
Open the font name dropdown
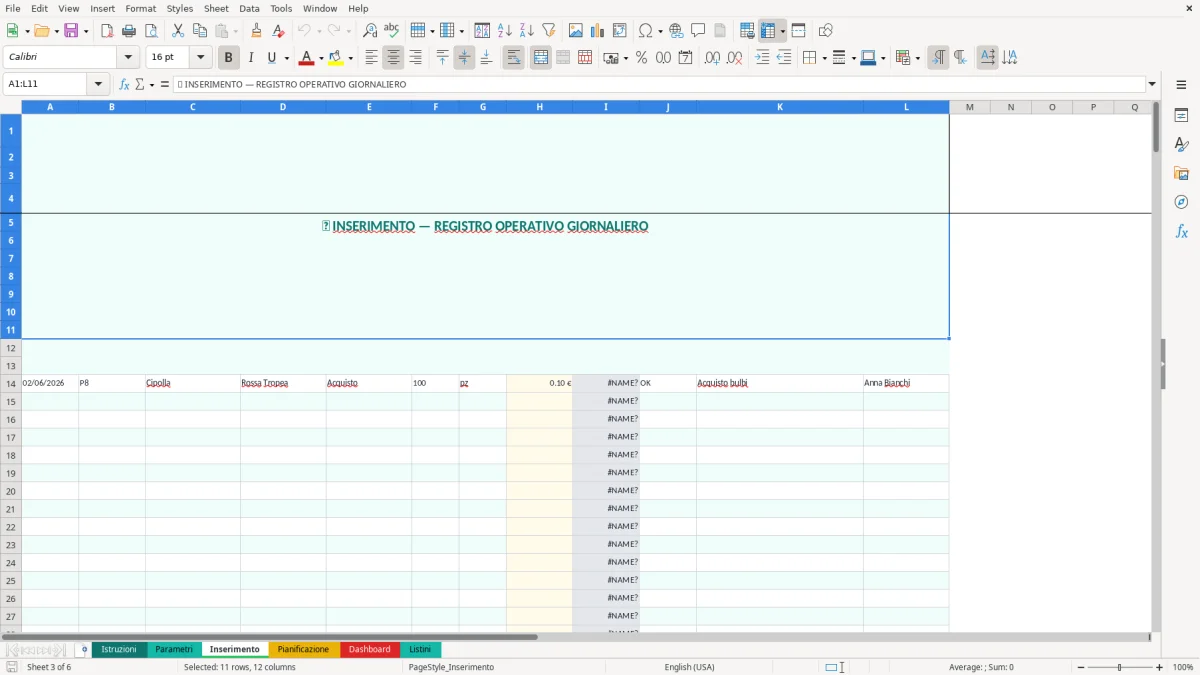pyautogui.click(x=128, y=58)
